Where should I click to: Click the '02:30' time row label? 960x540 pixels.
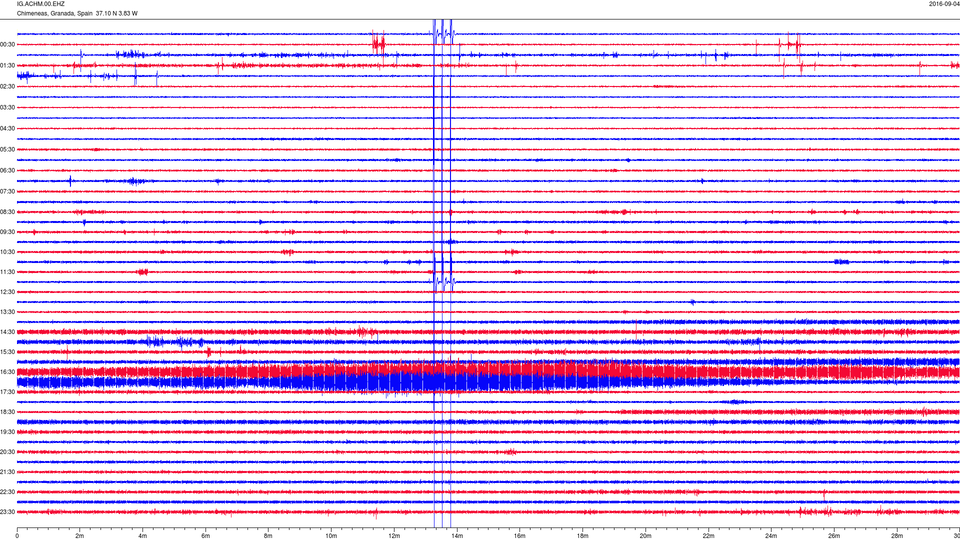click(7, 87)
